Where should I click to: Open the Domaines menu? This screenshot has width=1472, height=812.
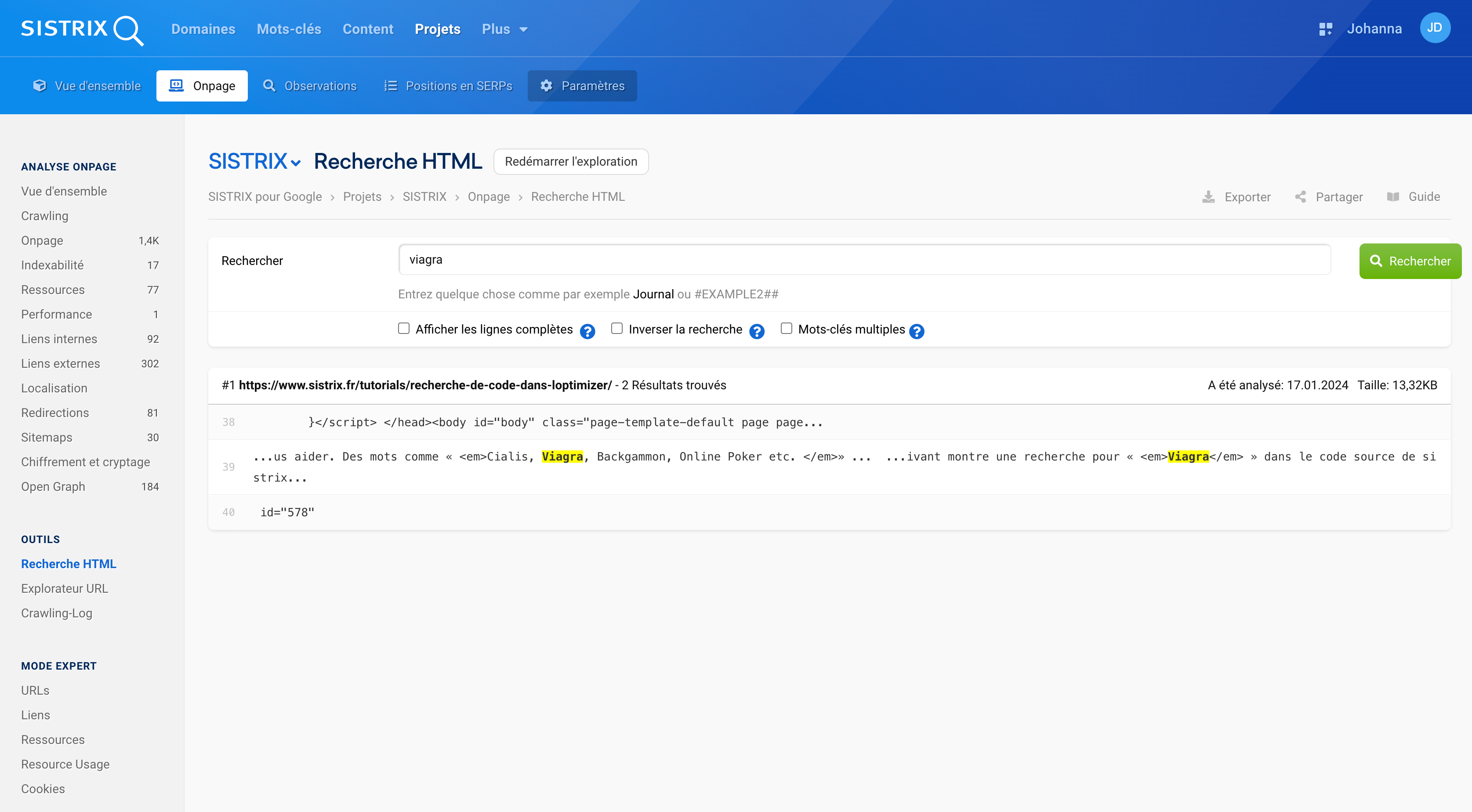point(203,29)
